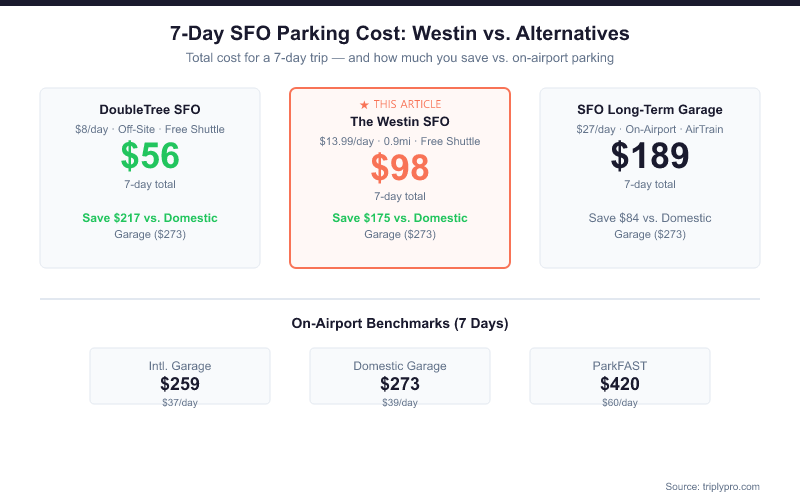The image size is (800, 500).
Task: Click the Domestic Garage benchmark label
Action: 400,366
